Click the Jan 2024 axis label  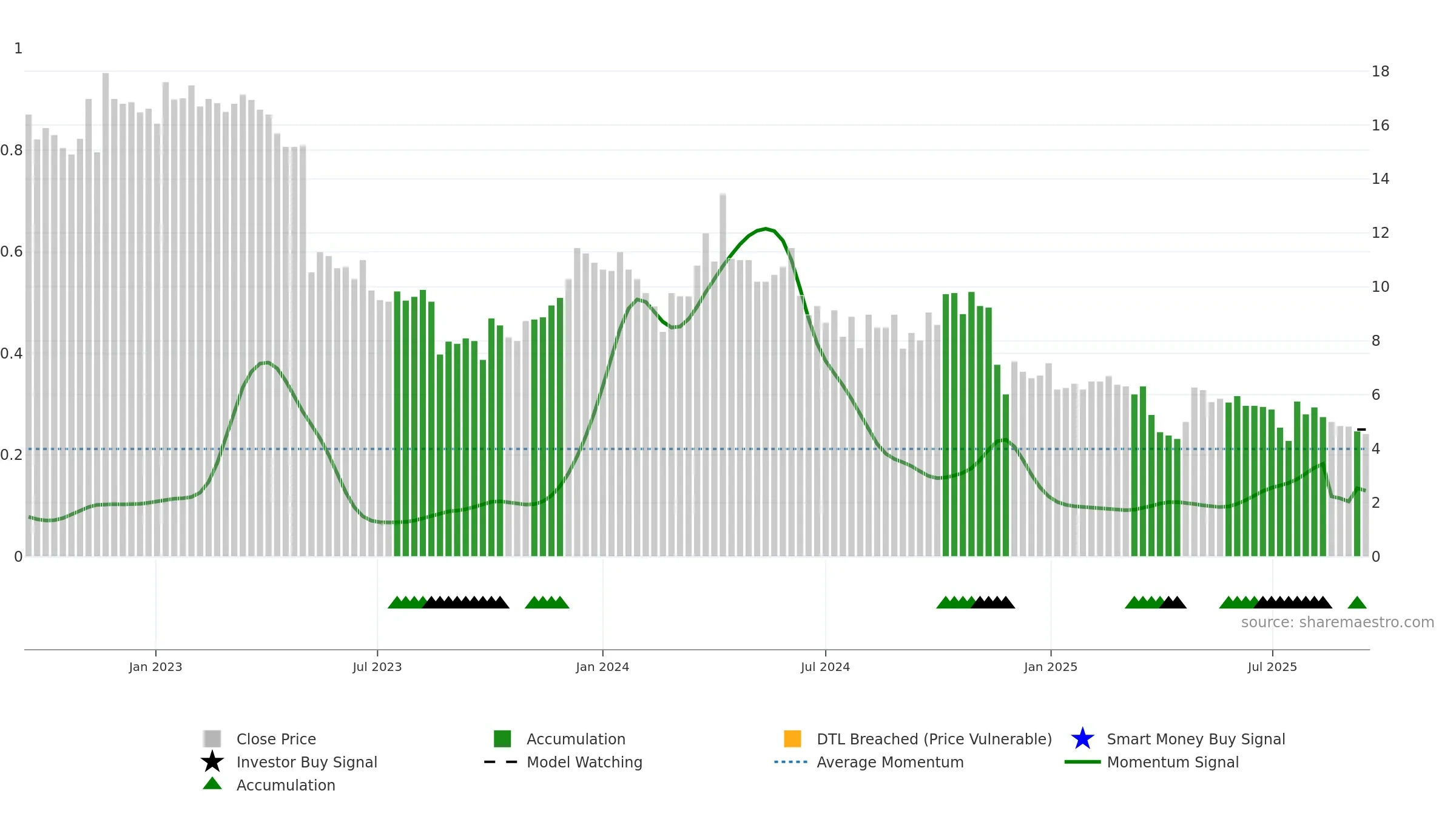click(602, 667)
